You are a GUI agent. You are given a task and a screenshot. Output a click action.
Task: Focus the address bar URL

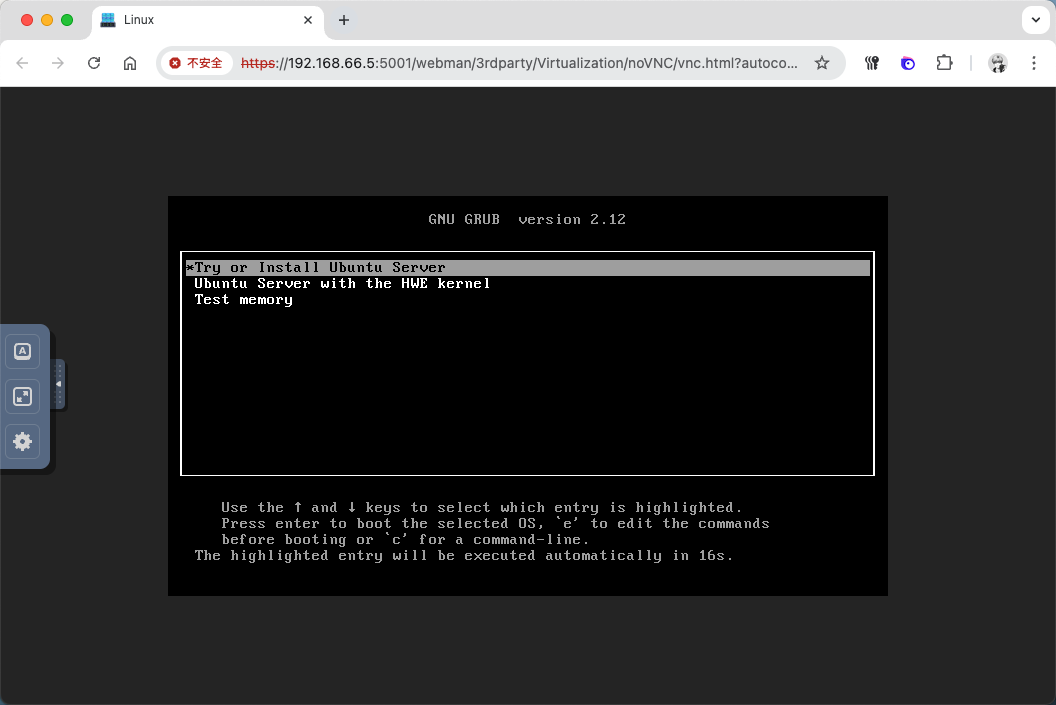(519, 63)
